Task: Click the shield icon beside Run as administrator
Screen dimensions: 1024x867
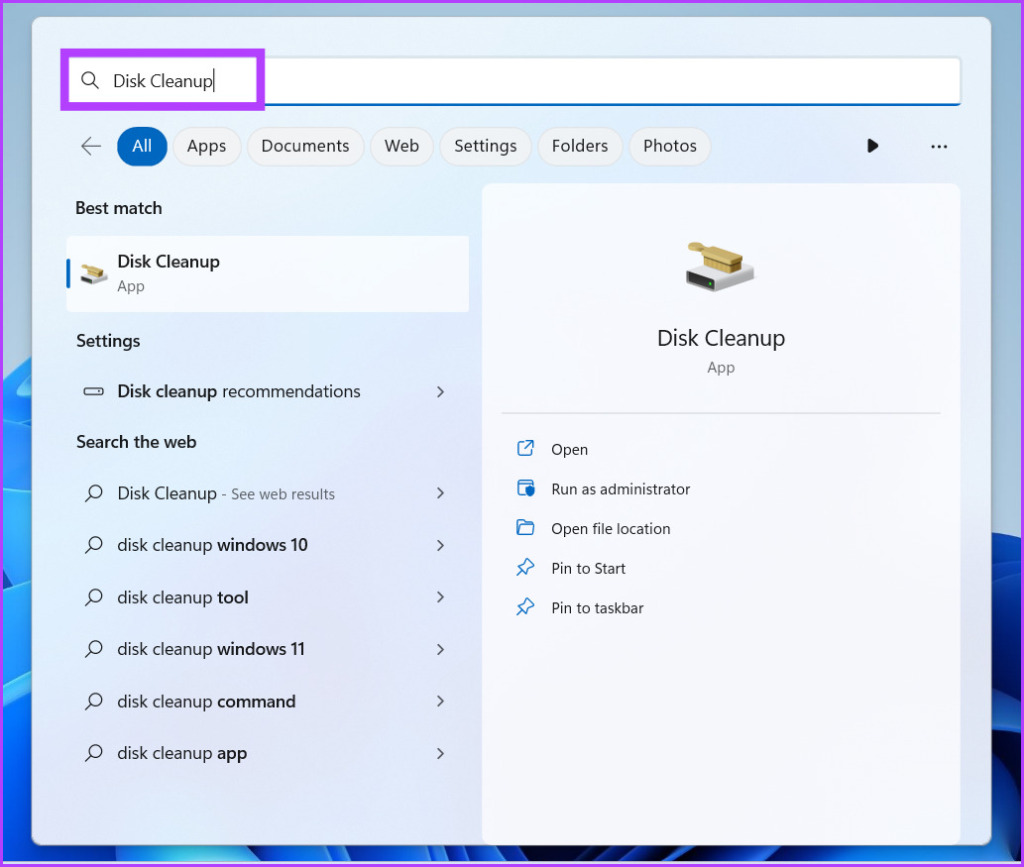Action: click(526, 489)
